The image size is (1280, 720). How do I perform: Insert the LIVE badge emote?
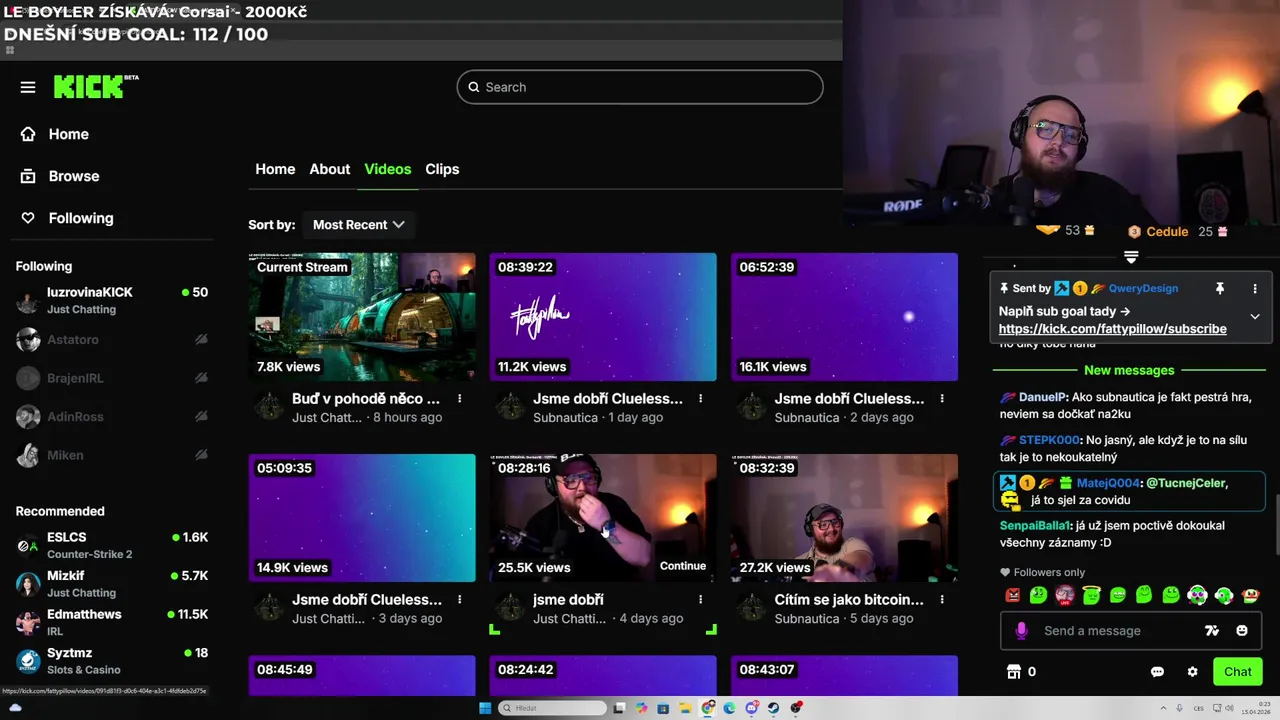(x=1065, y=595)
